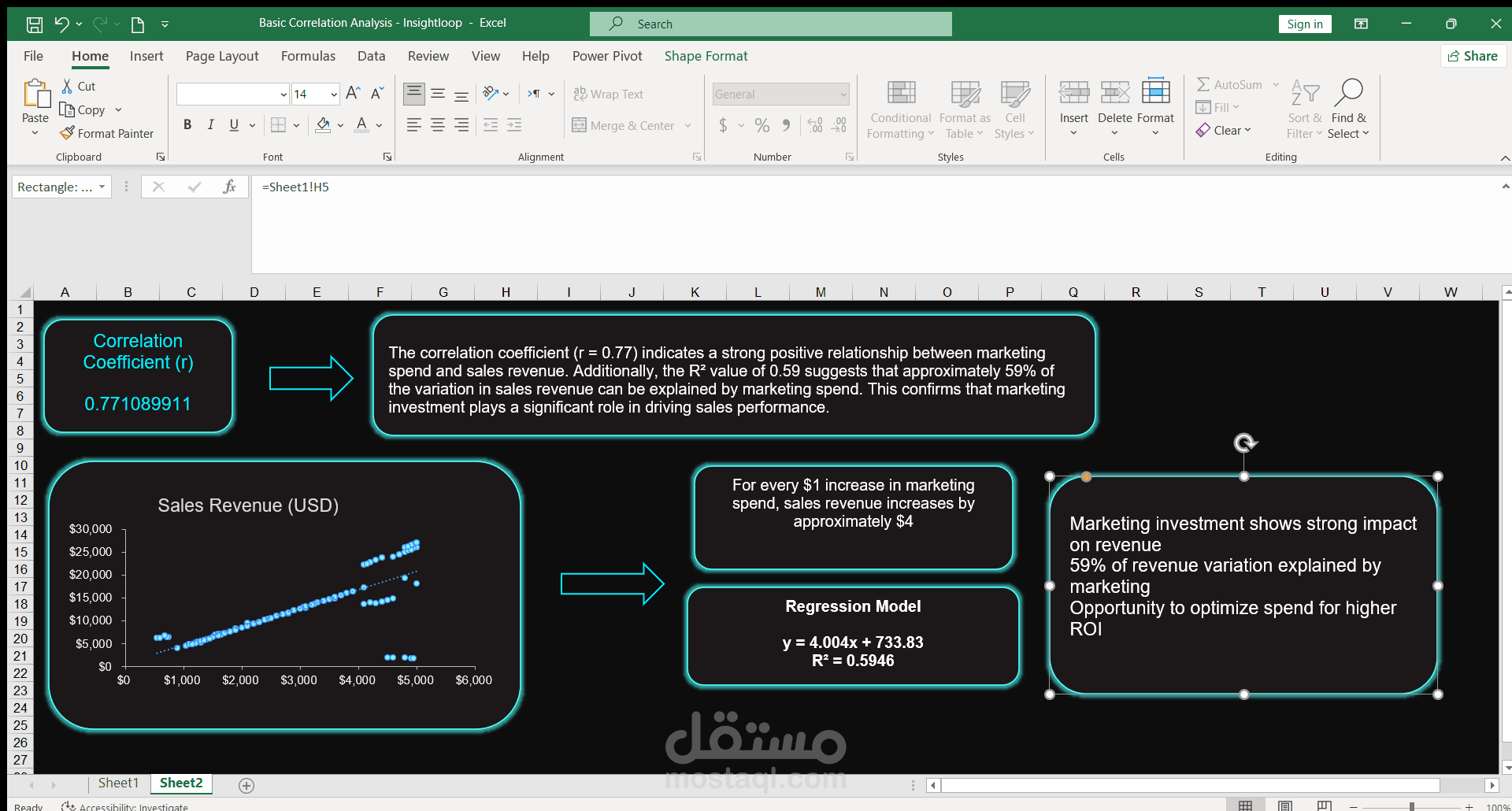Apply bold formatting from the Font group
Viewport: 1512px width, 811px height.
pyautogui.click(x=187, y=124)
